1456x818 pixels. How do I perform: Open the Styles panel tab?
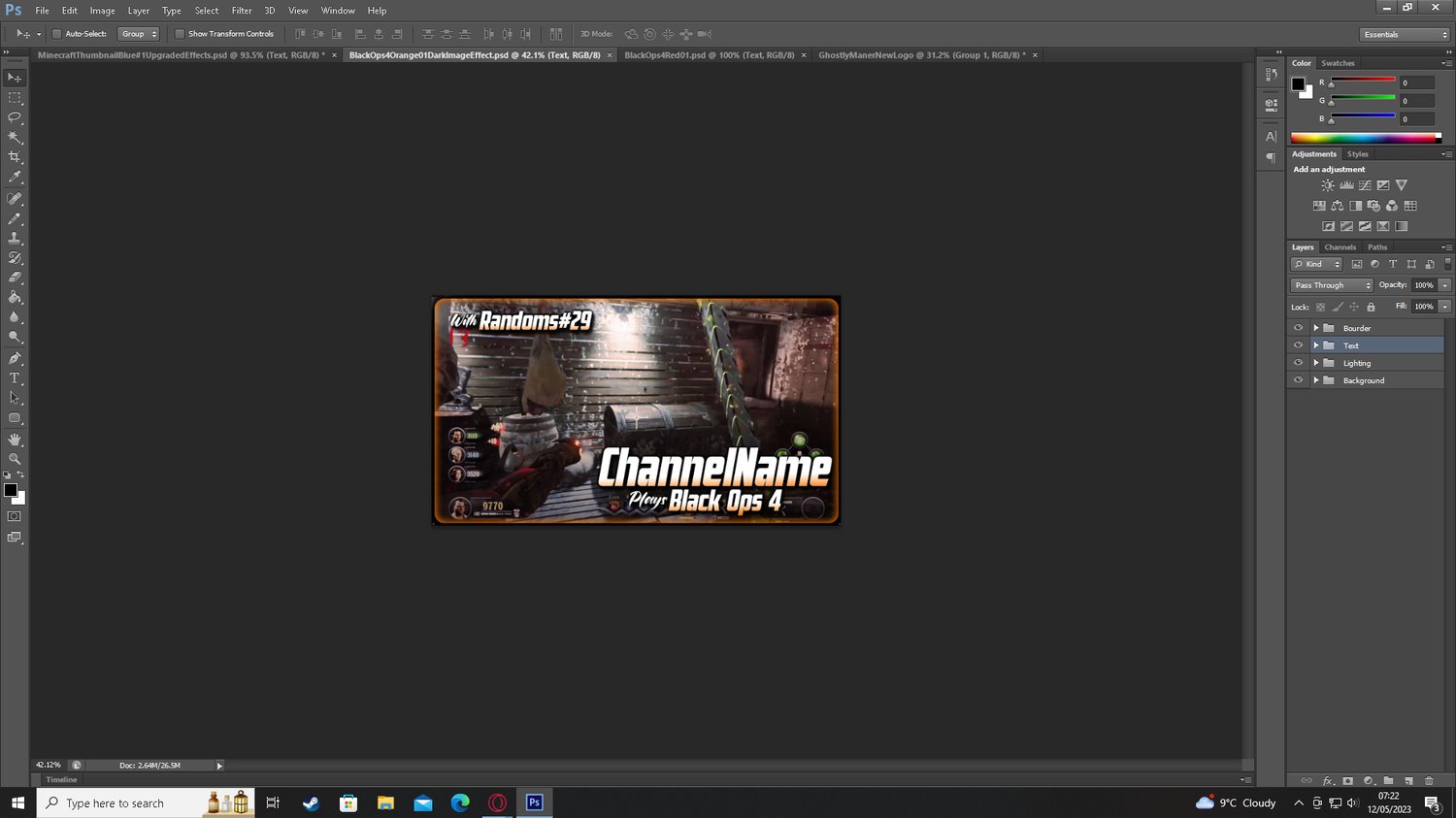point(1357,154)
